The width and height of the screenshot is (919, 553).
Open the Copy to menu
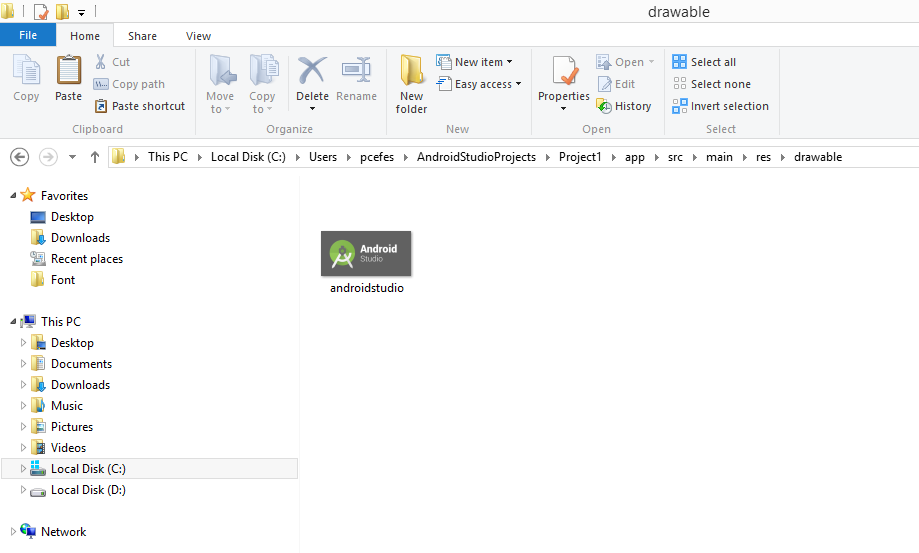[262, 85]
